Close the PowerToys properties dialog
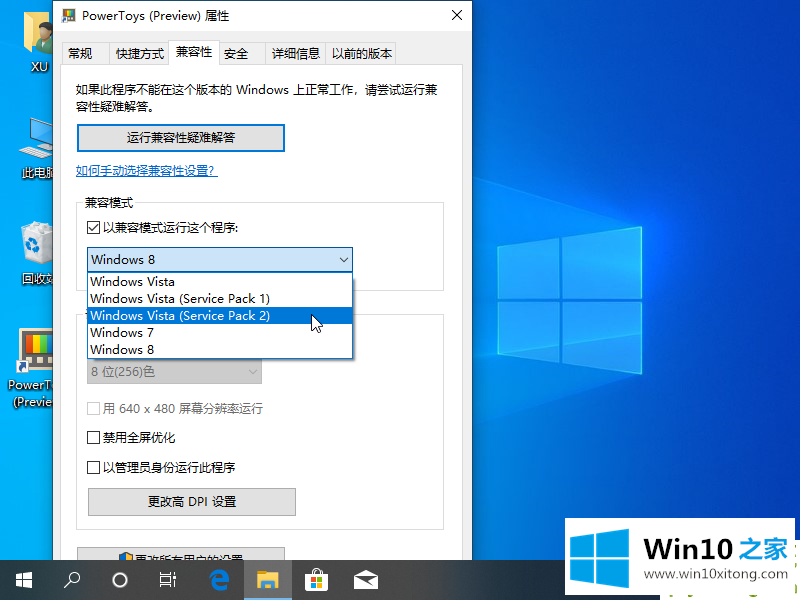This screenshot has height=600, width=800. click(x=457, y=15)
